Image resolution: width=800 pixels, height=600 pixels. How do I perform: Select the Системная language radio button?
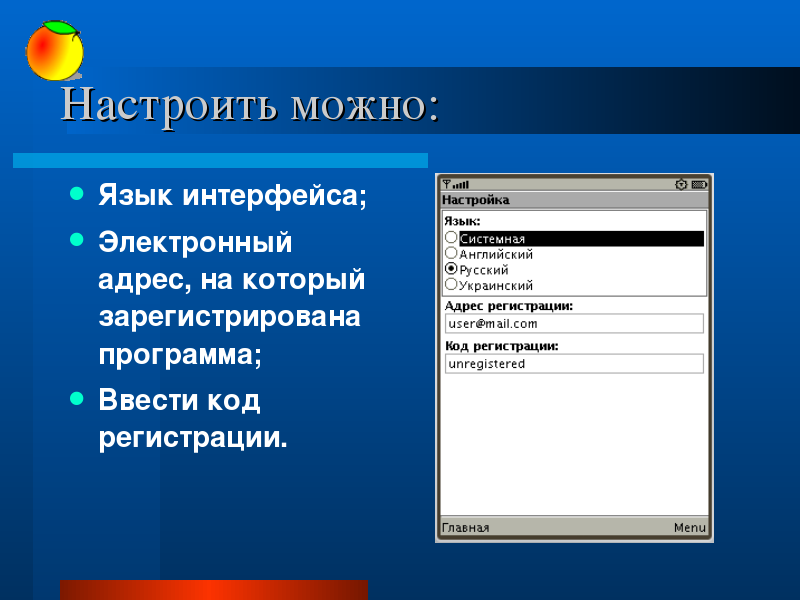click(451, 238)
